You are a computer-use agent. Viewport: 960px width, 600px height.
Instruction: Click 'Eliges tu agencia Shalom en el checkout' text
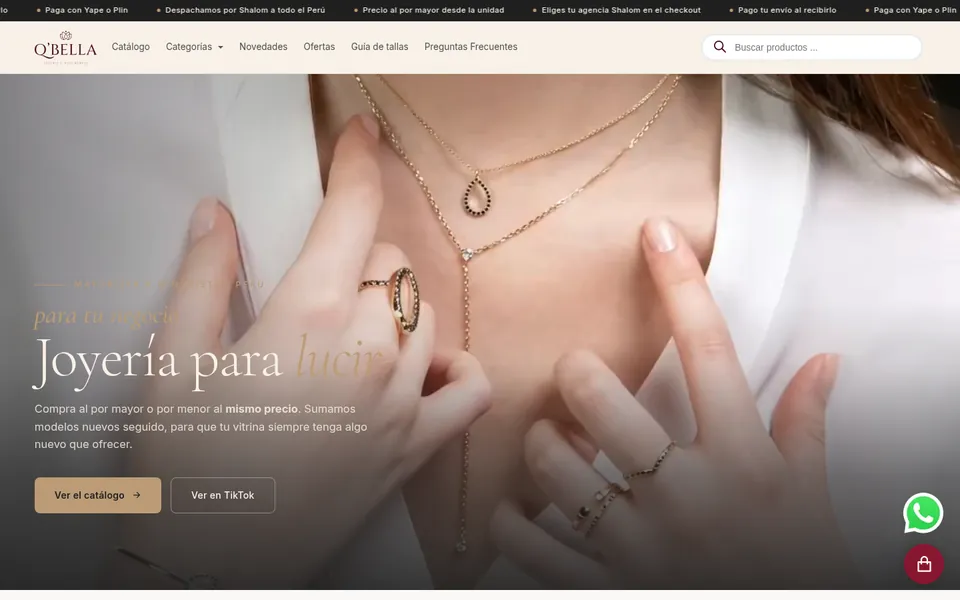621,10
